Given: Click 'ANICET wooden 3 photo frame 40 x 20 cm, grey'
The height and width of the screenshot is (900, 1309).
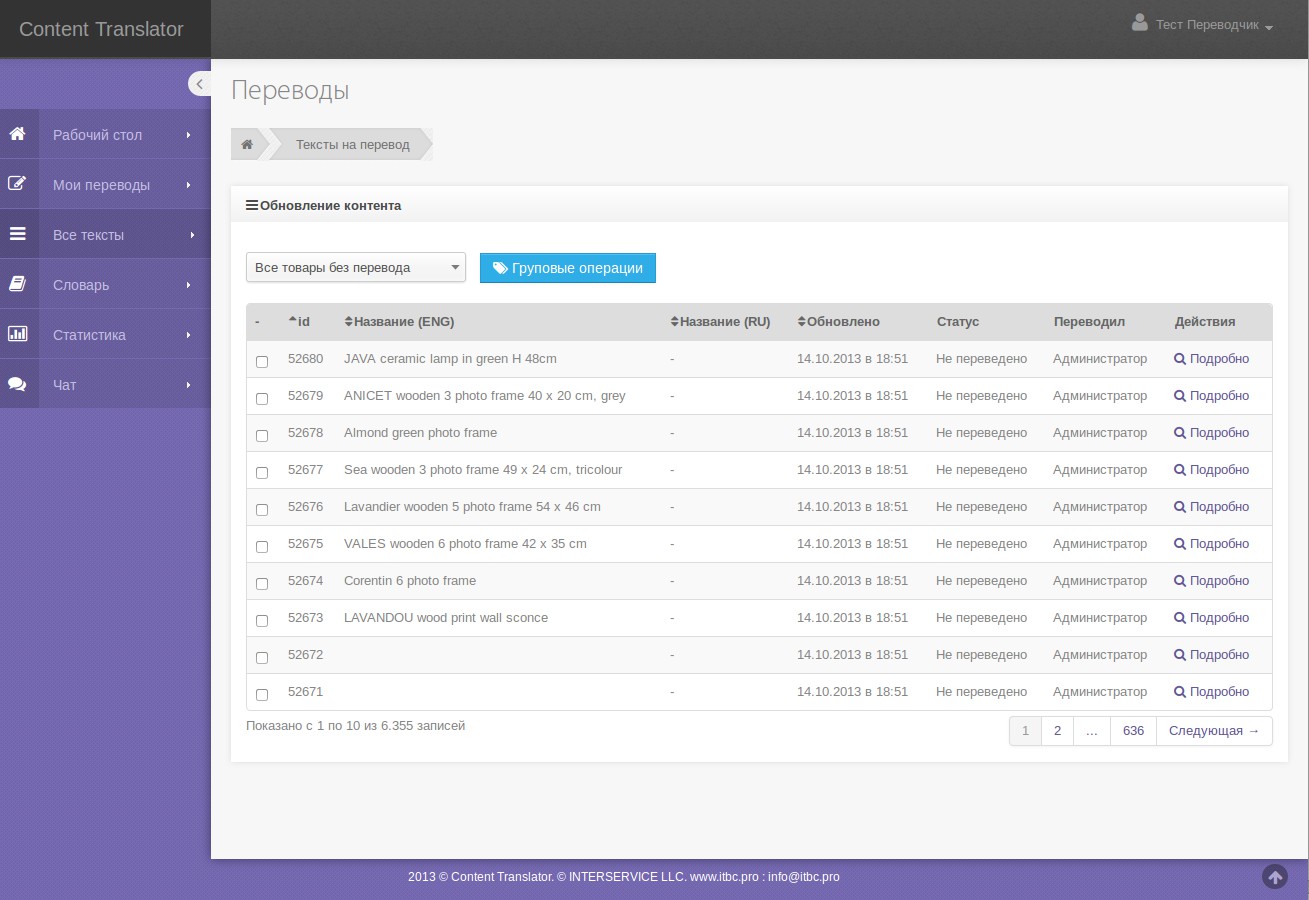Looking at the screenshot, I should [484, 395].
